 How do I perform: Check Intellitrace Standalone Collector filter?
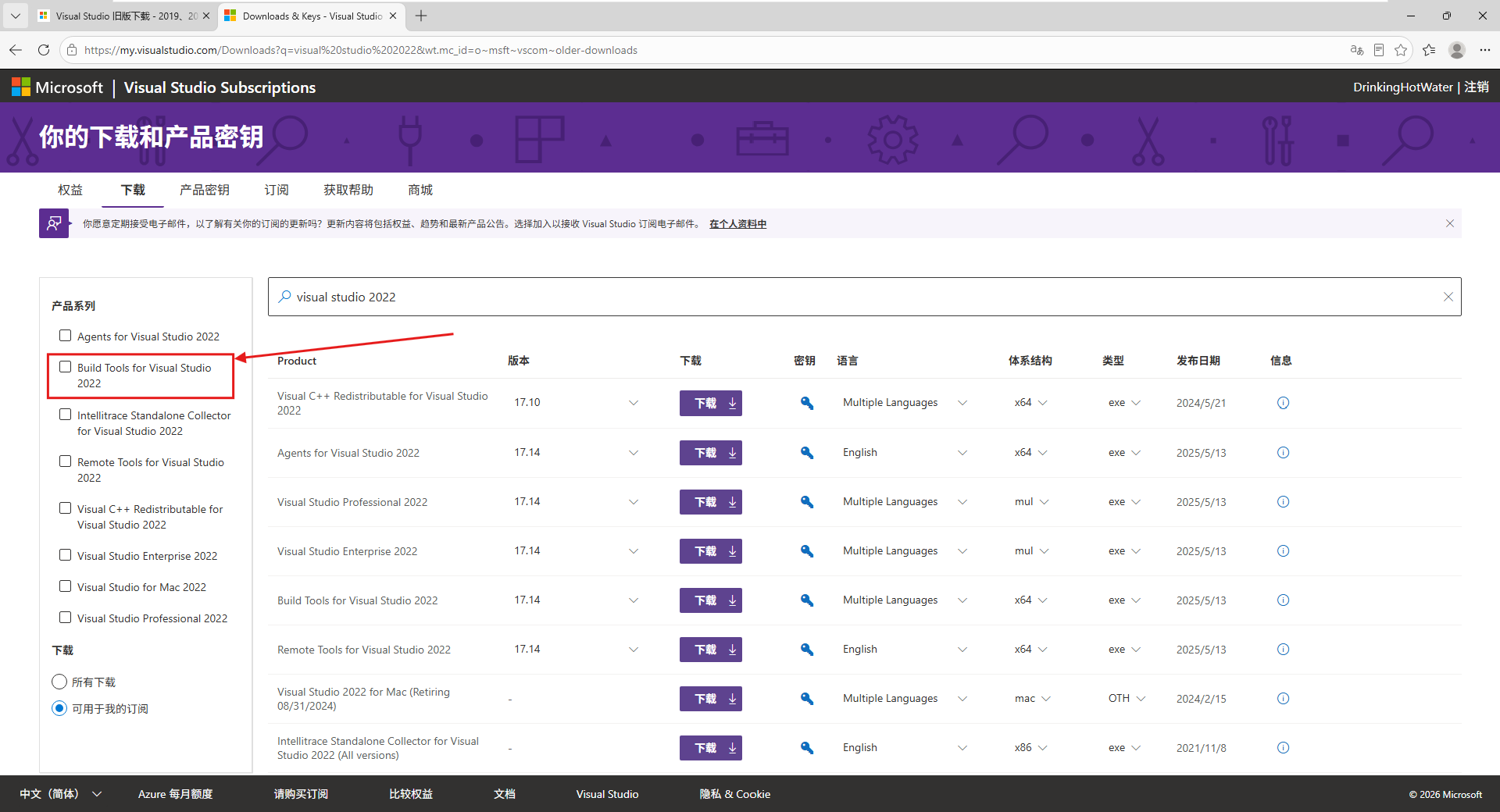[x=66, y=415]
